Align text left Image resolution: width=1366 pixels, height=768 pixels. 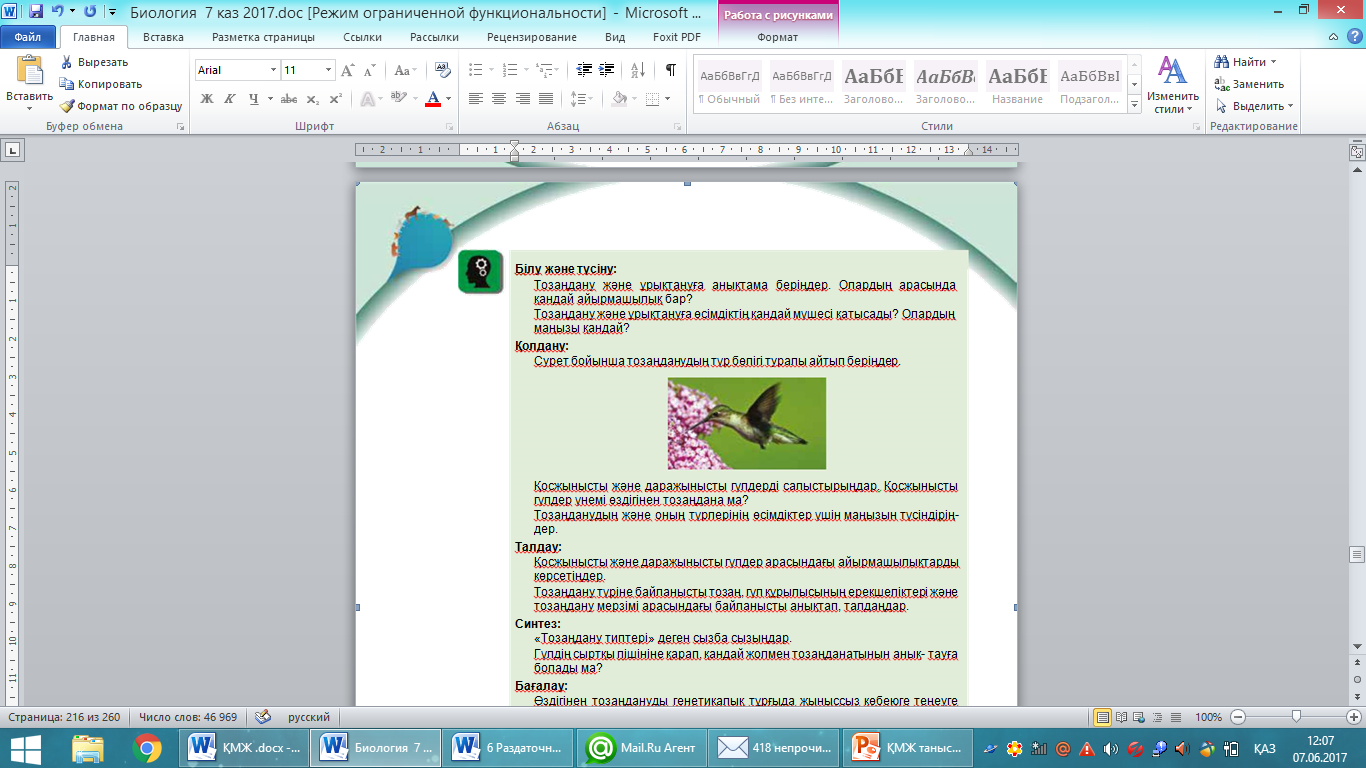pyautogui.click(x=475, y=99)
